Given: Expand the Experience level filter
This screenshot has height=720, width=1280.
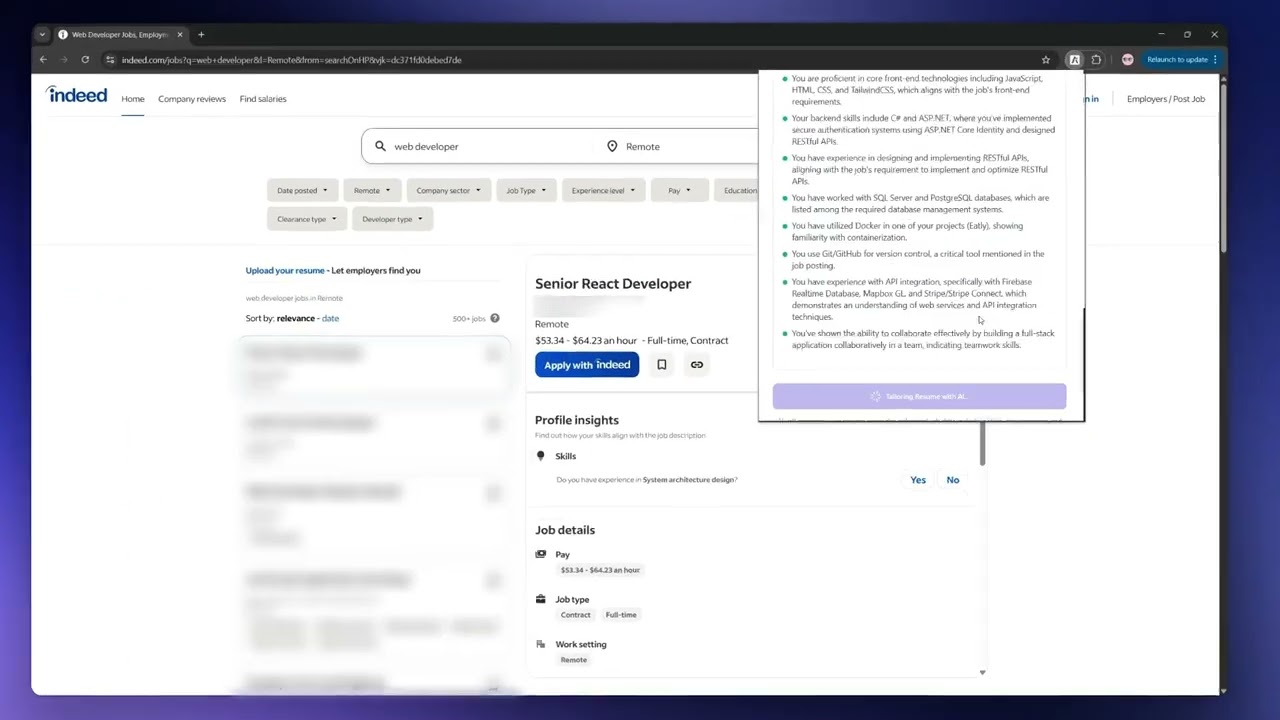Looking at the screenshot, I should (603, 190).
